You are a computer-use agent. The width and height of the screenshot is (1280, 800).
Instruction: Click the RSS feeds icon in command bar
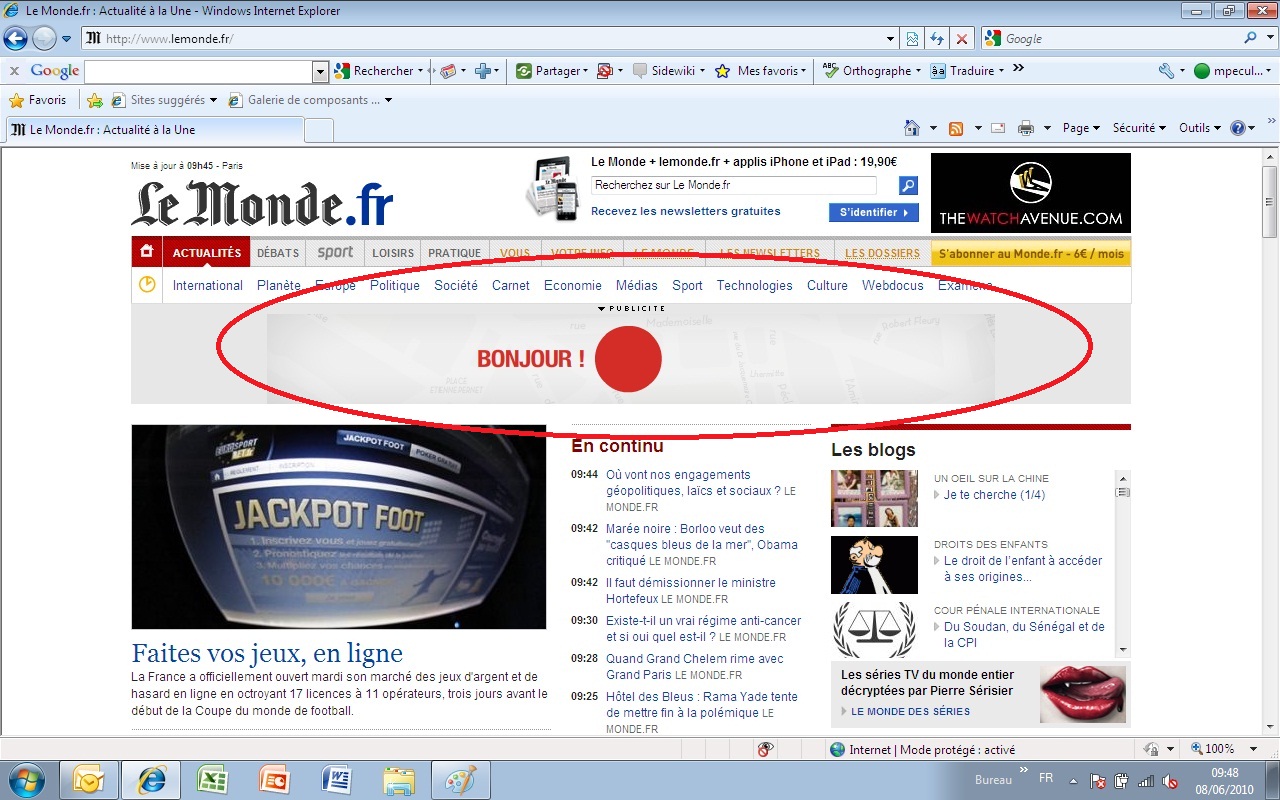click(956, 128)
